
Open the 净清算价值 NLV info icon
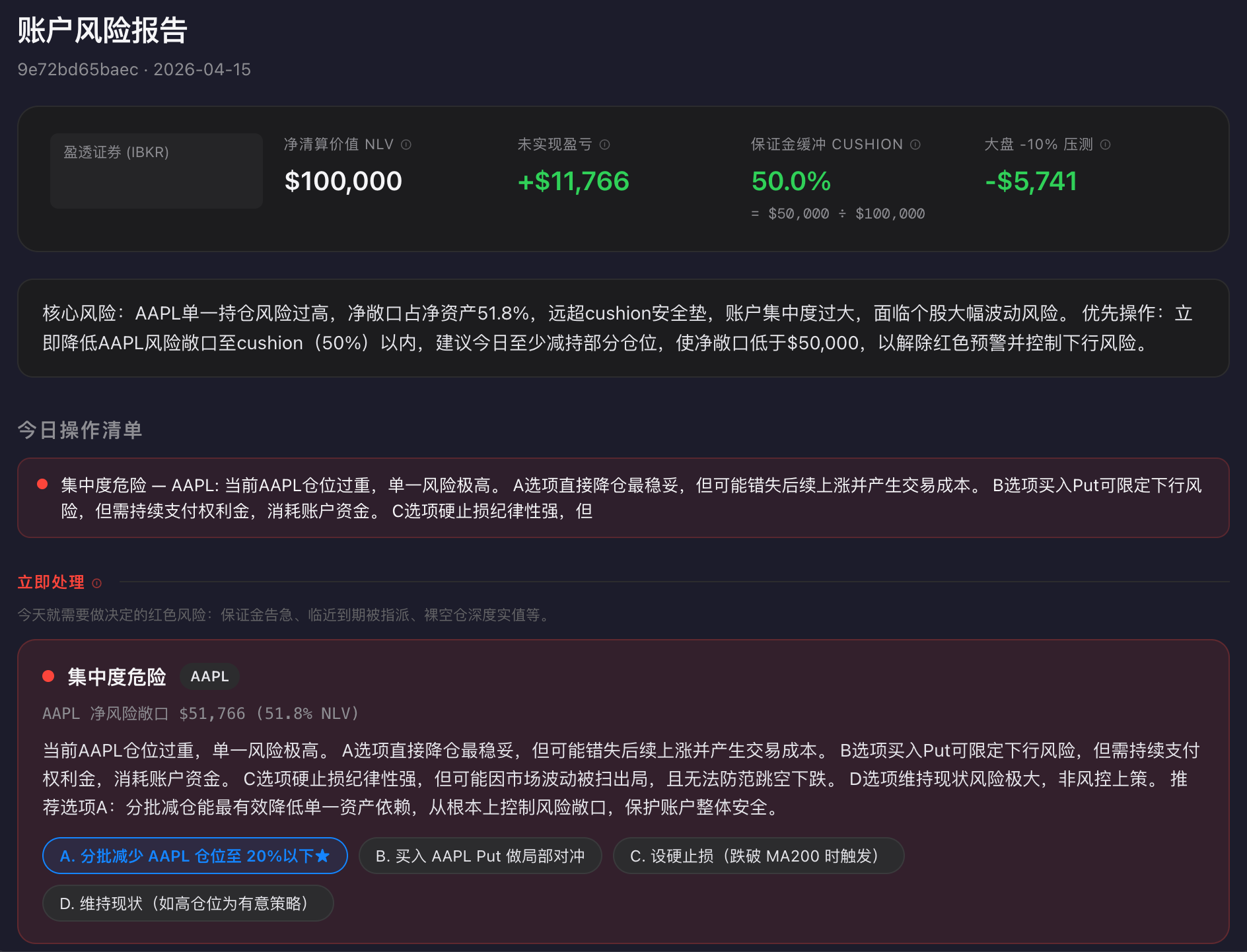click(406, 144)
